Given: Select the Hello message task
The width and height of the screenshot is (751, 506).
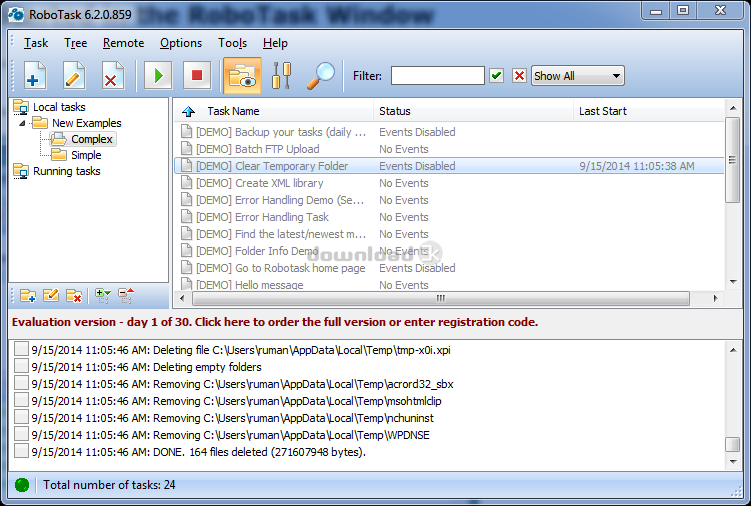Looking at the screenshot, I should click(449, 284).
